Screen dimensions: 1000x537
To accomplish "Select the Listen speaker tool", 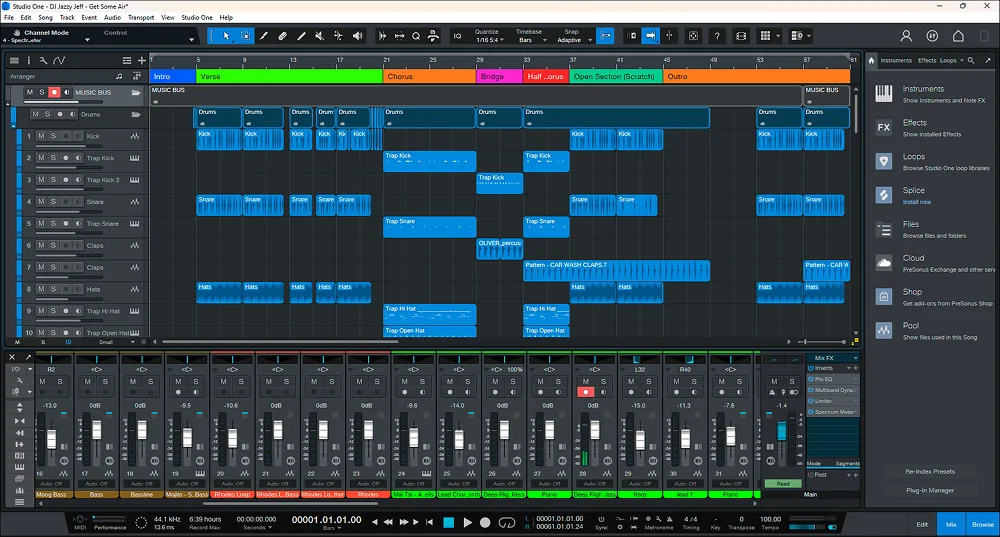I will tap(357, 36).
